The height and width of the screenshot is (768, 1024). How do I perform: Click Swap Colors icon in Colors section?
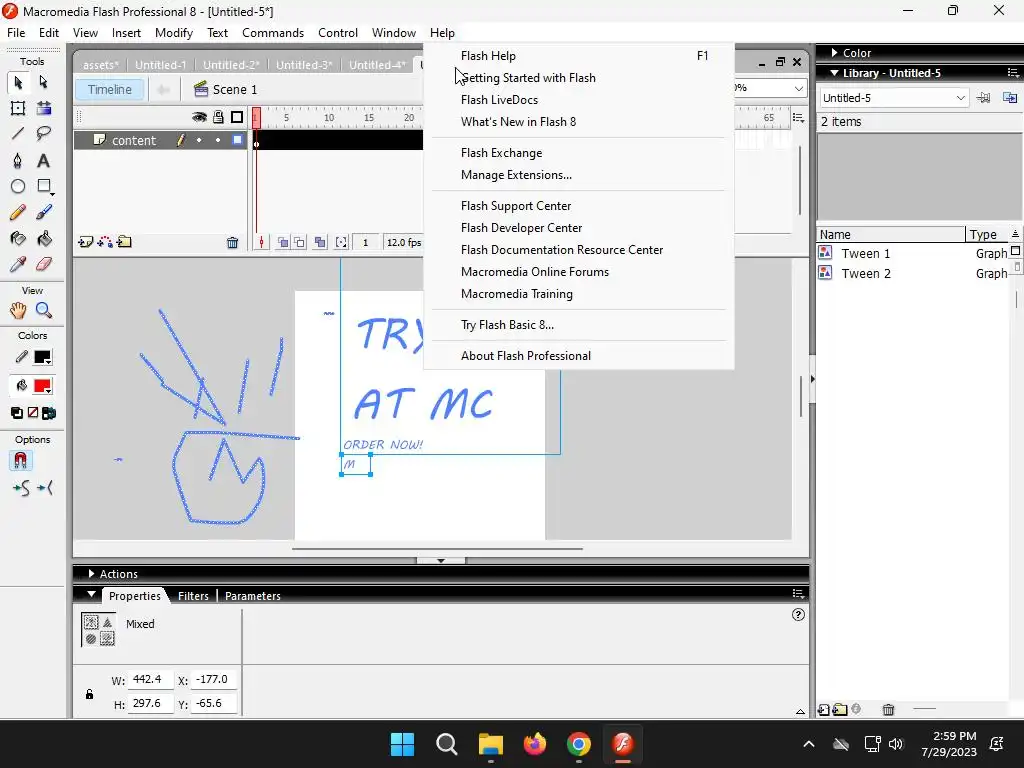49,413
